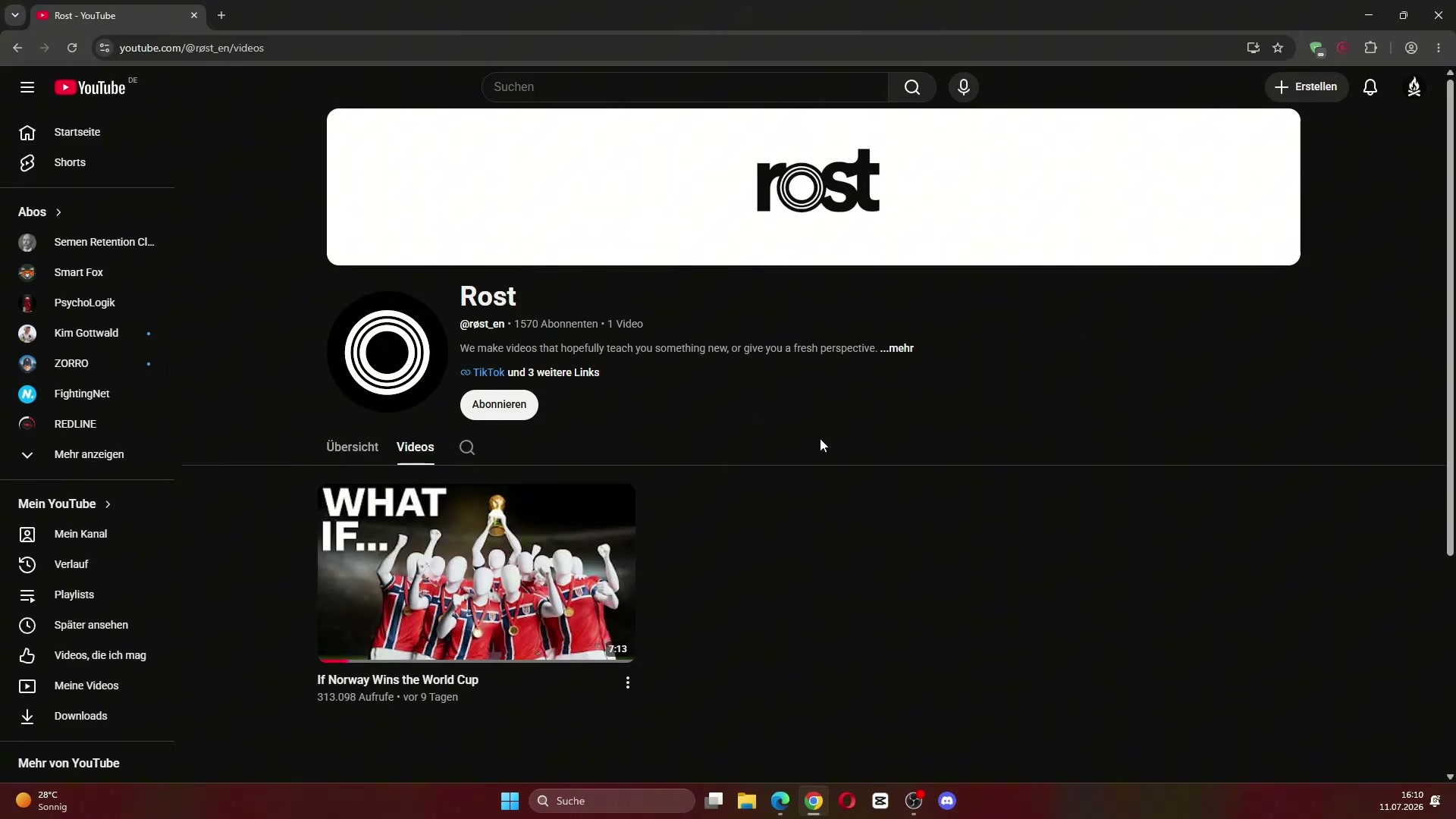Screen dimensions: 1456x819
Task: Open the Chrome three-dot menu
Action: coord(1439,48)
